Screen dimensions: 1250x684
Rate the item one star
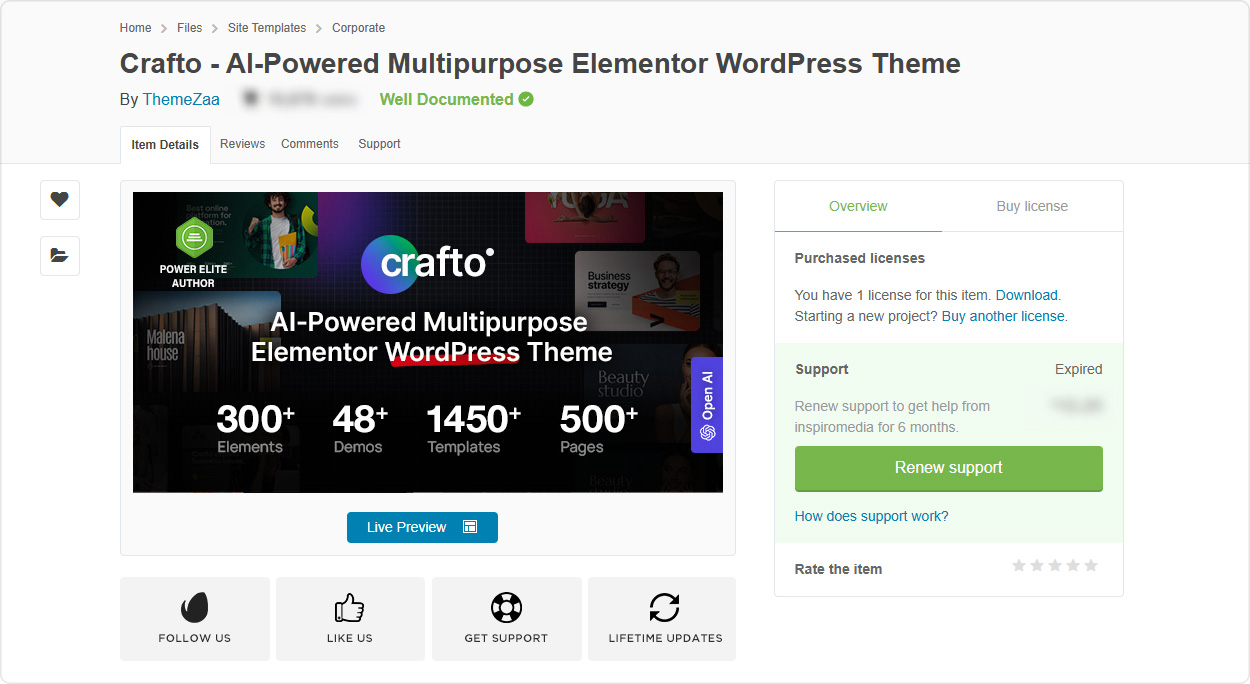point(1019,566)
